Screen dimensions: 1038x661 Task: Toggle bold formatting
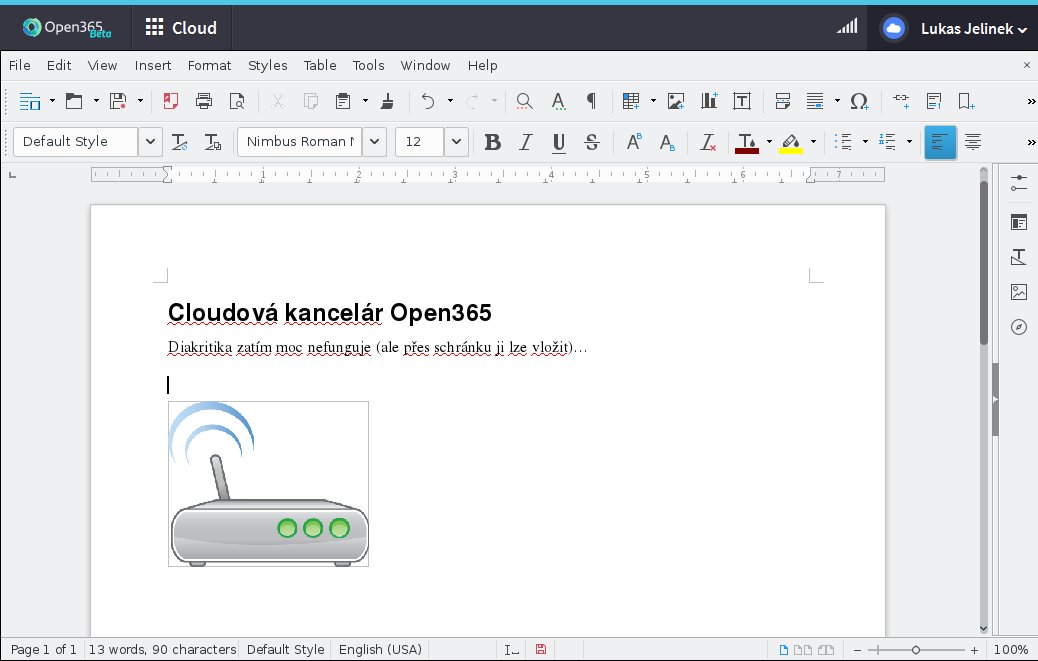pos(493,142)
